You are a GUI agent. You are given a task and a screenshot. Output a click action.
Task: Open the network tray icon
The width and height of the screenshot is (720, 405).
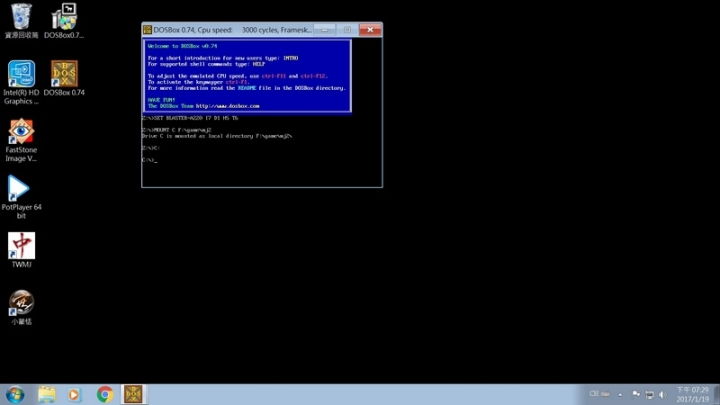coord(649,394)
